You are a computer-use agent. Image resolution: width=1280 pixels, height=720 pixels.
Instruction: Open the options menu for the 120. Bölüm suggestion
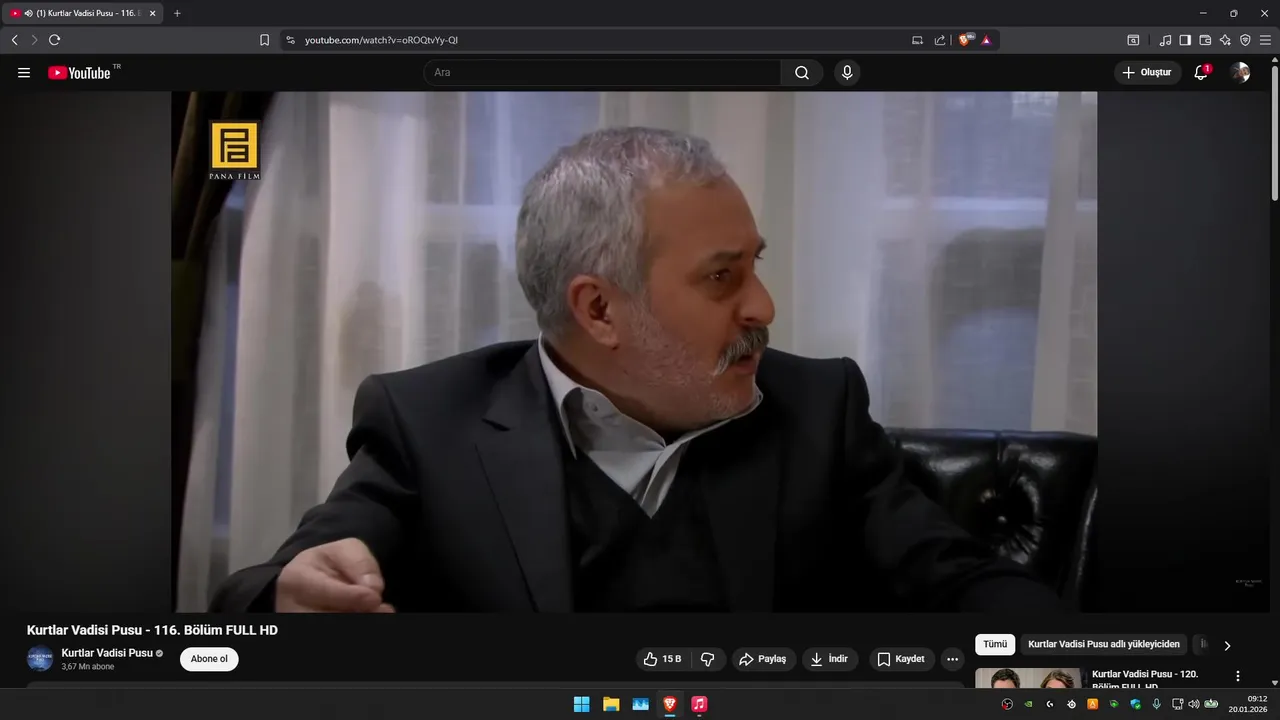click(x=1238, y=676)
